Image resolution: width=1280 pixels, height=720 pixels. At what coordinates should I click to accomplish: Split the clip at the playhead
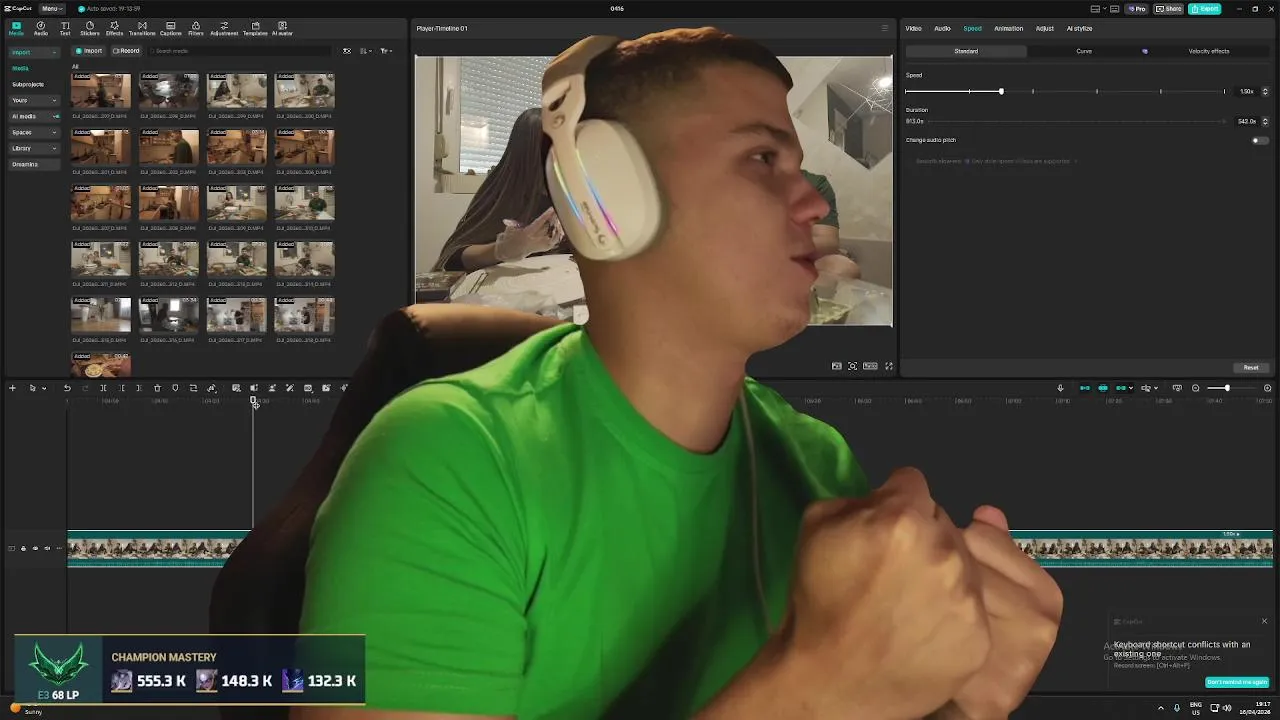(x=103, y=388)
